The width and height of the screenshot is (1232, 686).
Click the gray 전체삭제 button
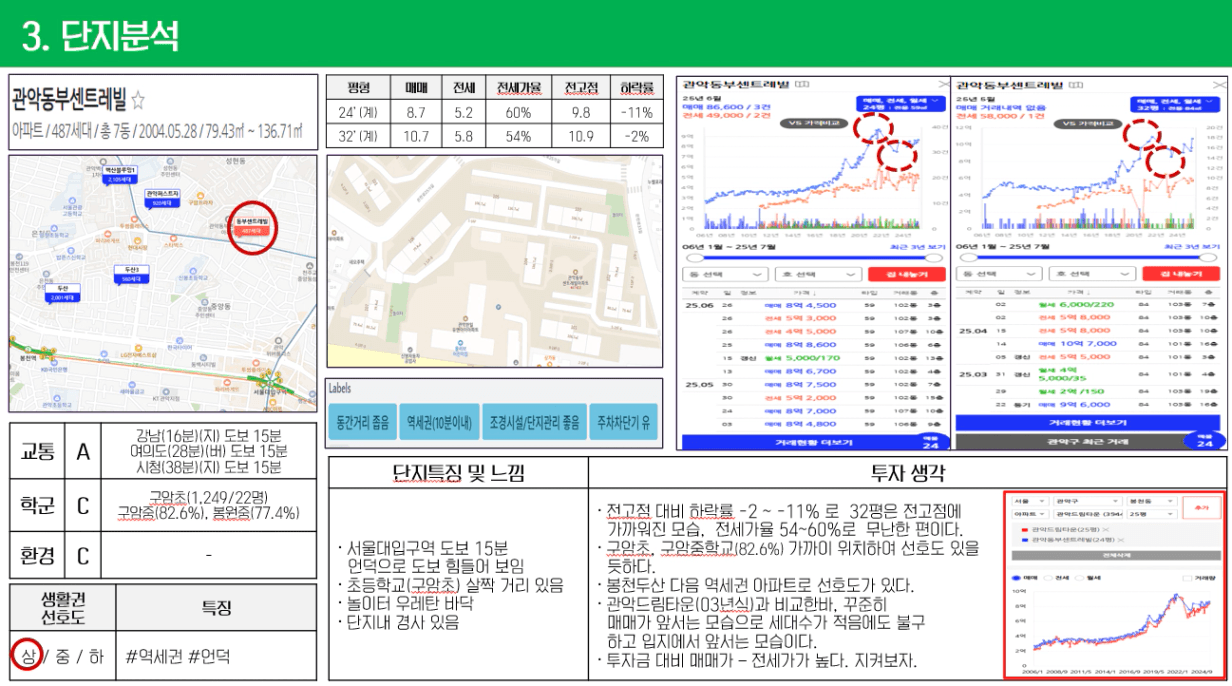(1116, 555)
